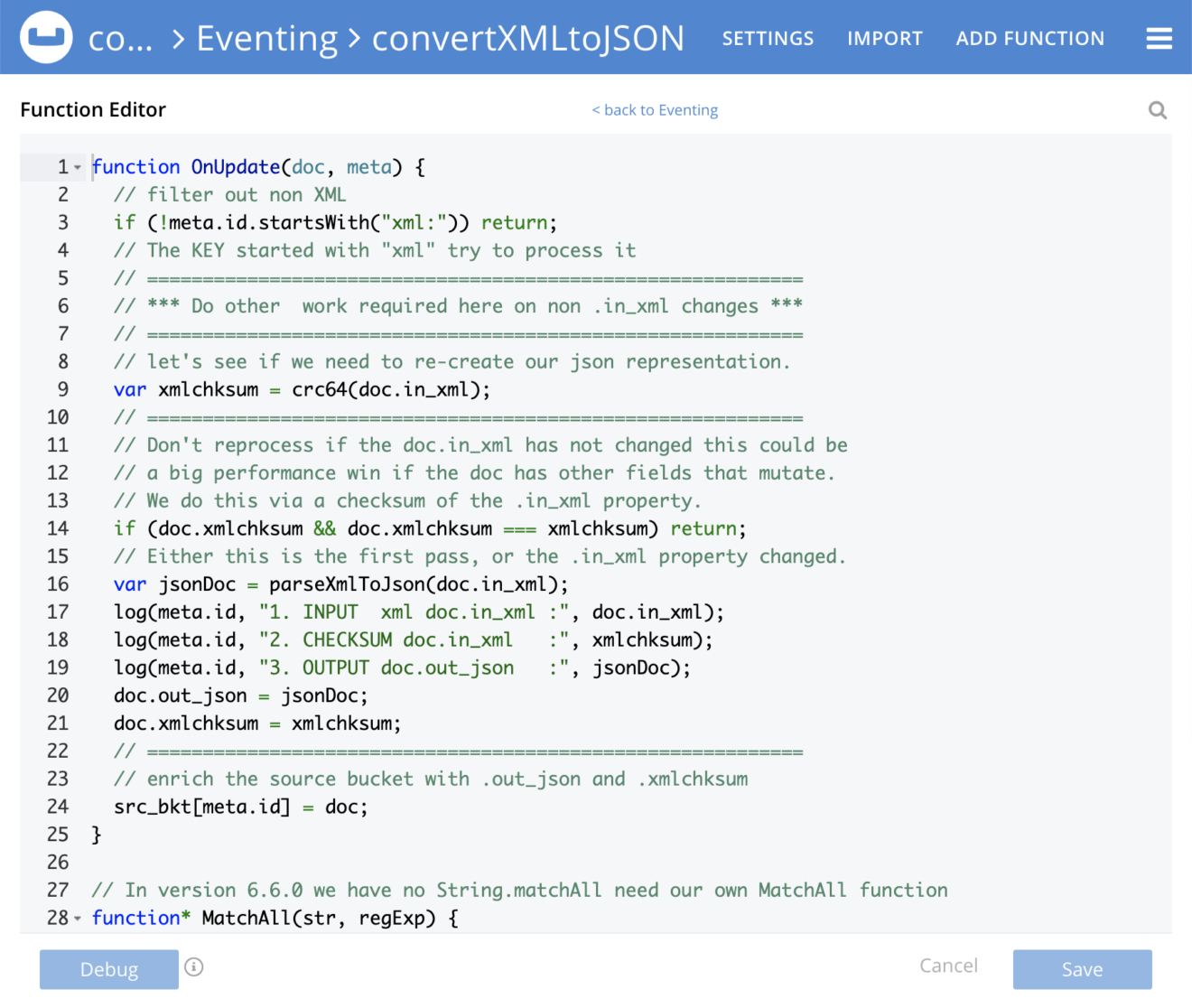
Task: Open the hamburger navigation menu
Action: pyautogui.click(x=1159, y=37)
